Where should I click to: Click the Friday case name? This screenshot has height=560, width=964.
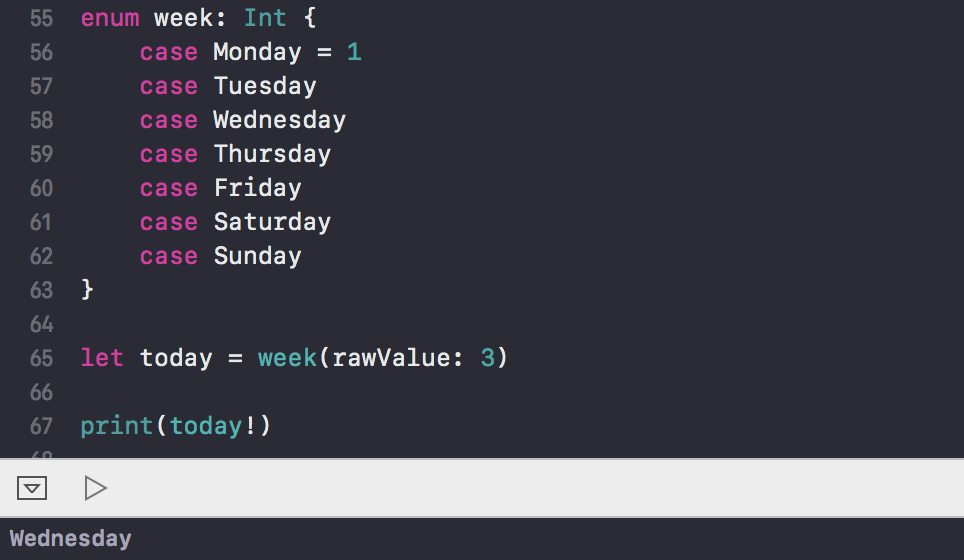(x=258, y=188)
